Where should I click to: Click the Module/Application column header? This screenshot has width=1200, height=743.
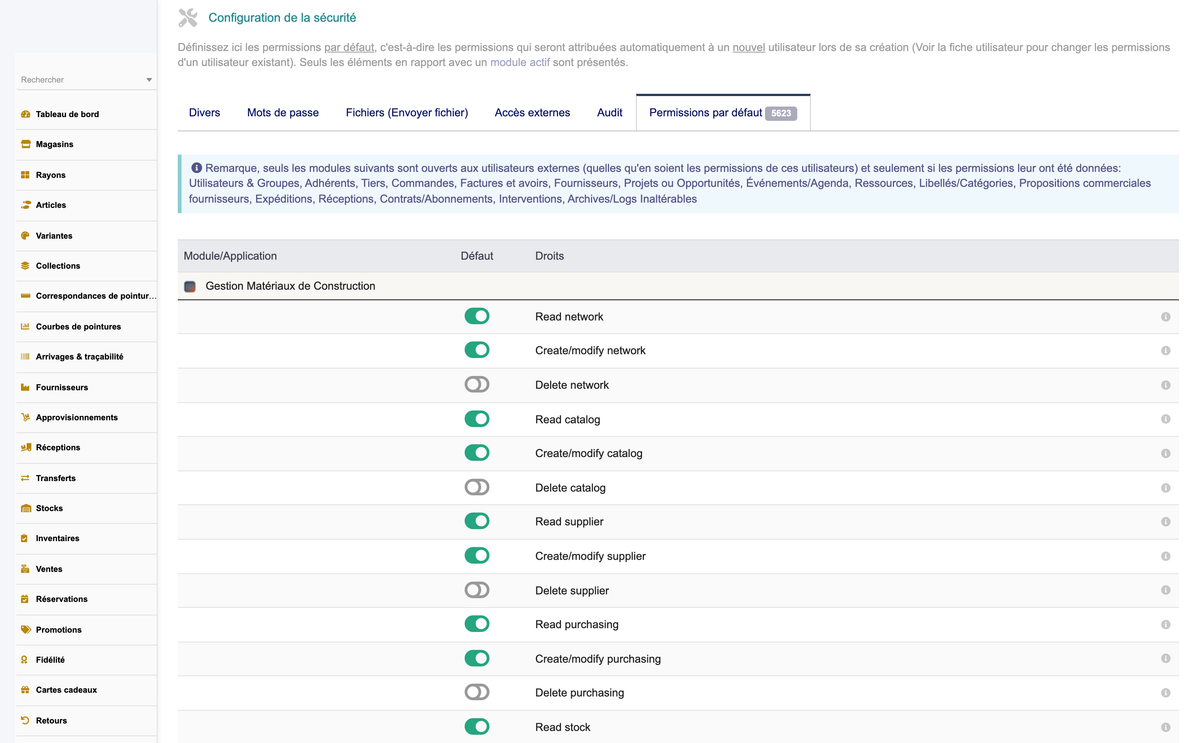230,256
